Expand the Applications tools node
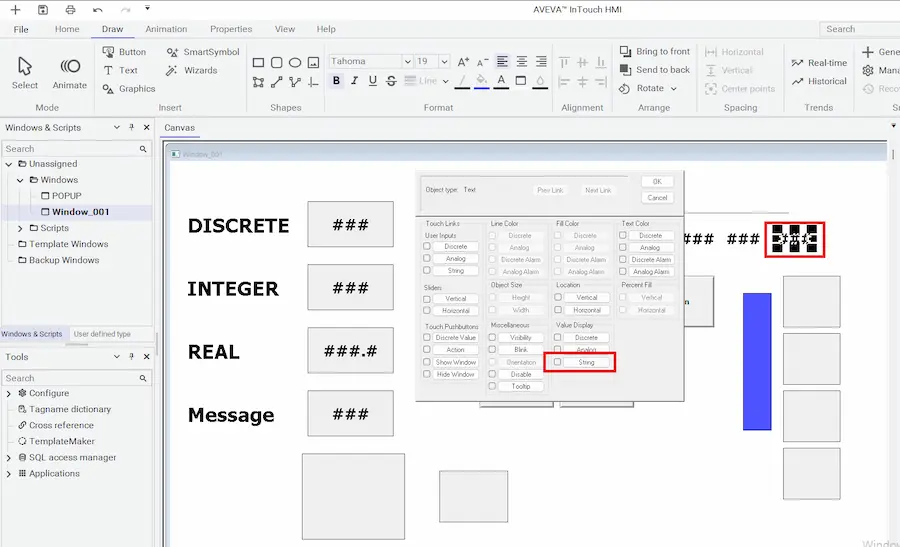 (9, 474)
